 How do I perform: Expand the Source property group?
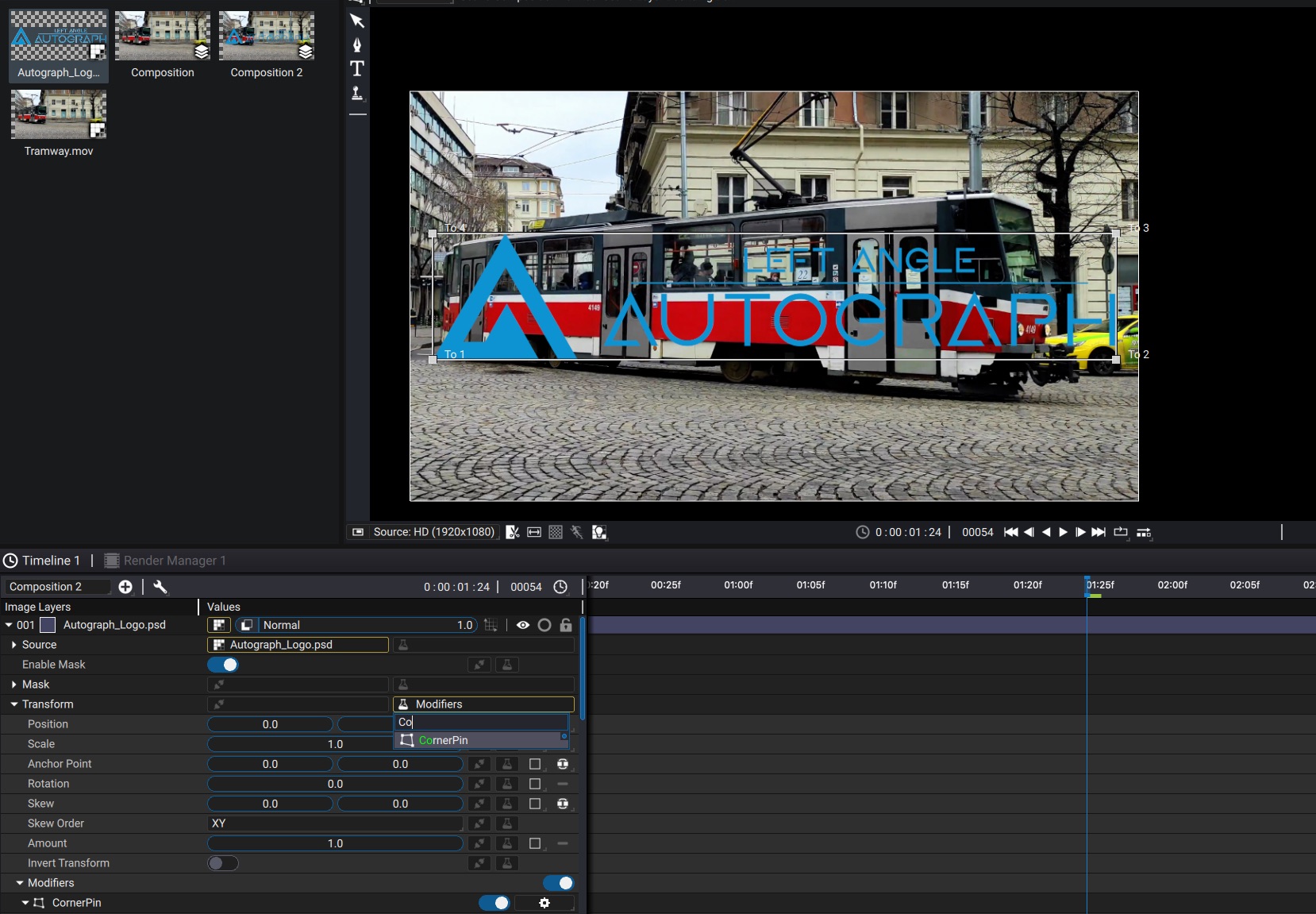click(14, 645)
